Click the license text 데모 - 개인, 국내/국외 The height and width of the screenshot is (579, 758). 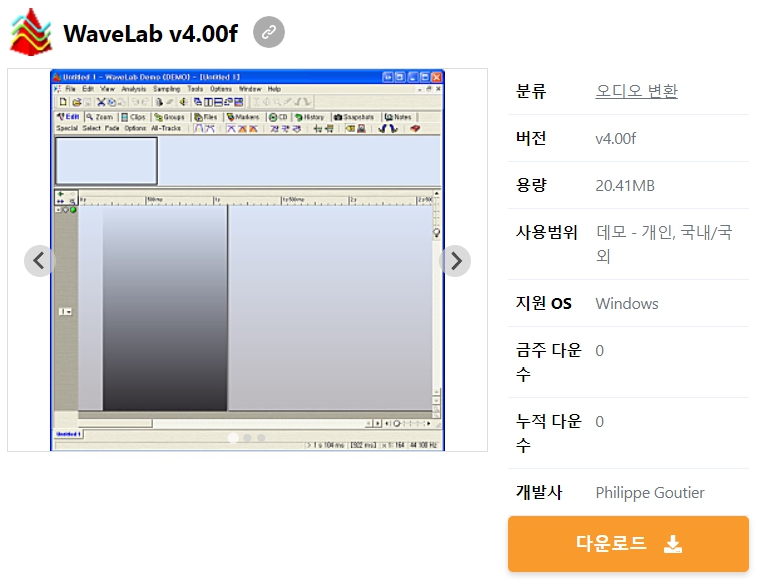click(664, 244)
